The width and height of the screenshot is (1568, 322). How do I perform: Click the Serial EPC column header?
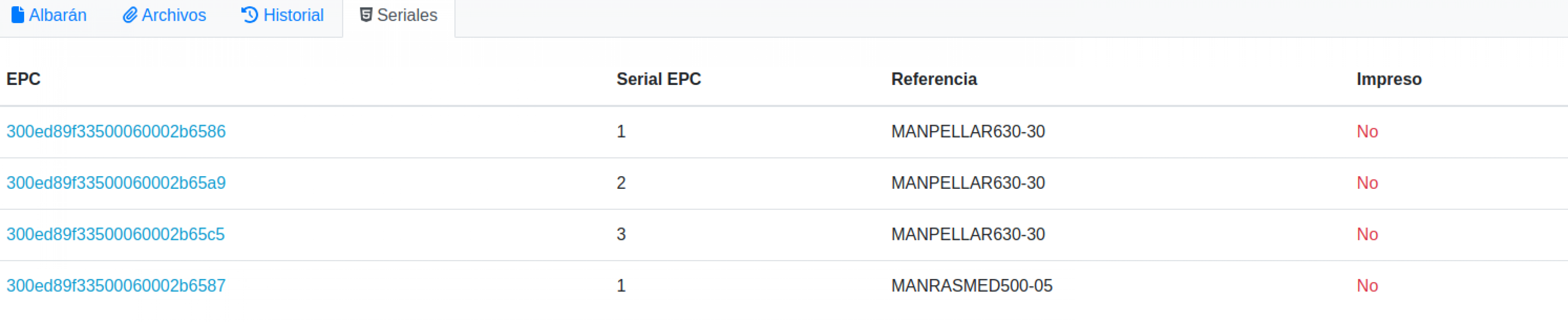(659, 79)
